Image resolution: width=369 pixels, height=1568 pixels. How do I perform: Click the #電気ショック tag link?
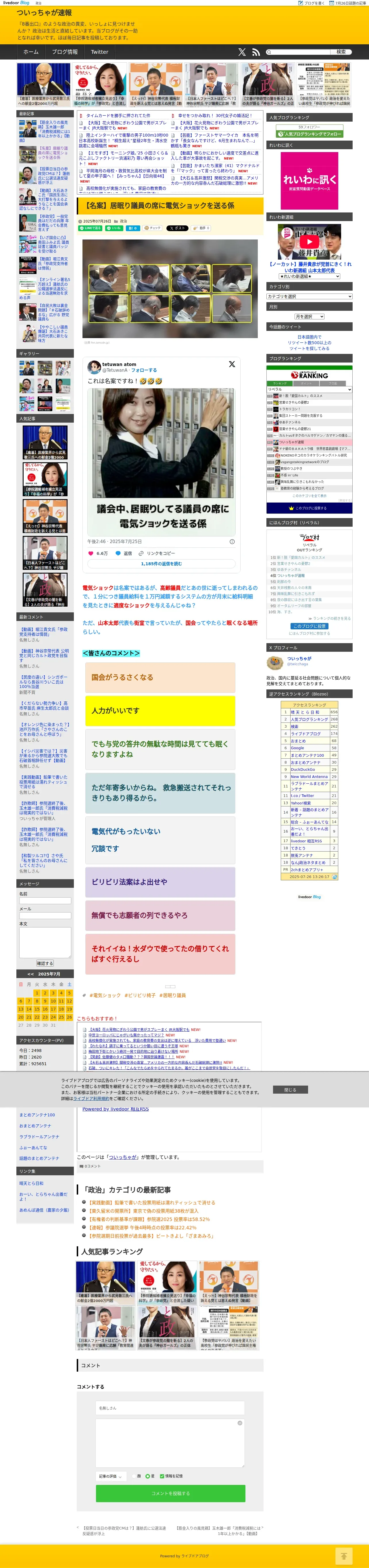tap(105, 995)
